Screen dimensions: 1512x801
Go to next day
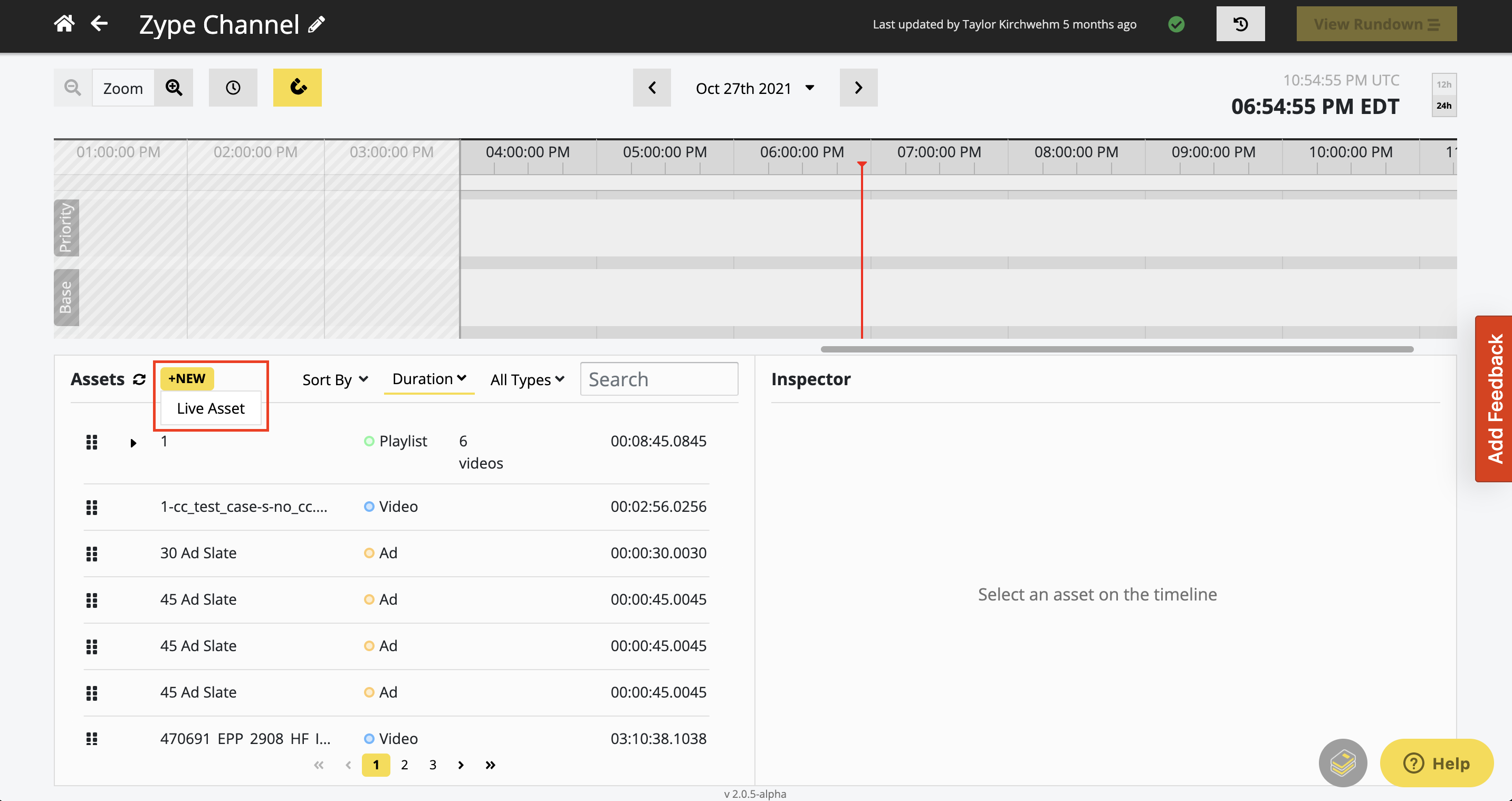pyautogui.click(x=859, y=88)
